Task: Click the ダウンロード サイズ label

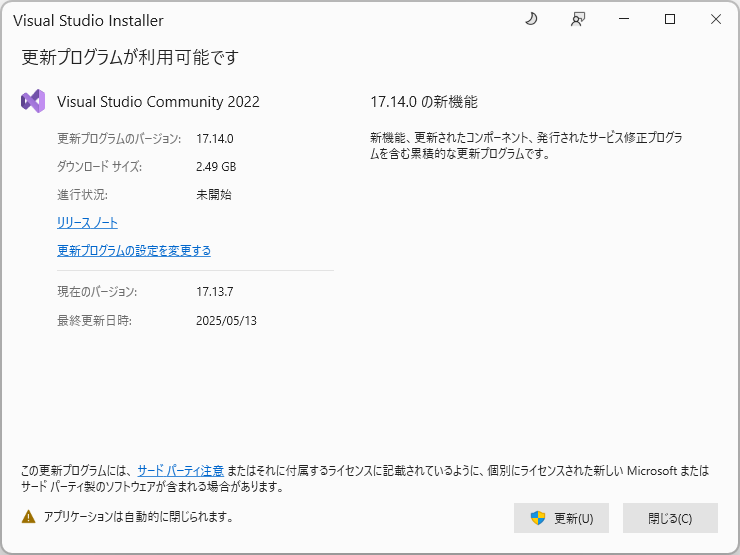Action: pos(100,167)
